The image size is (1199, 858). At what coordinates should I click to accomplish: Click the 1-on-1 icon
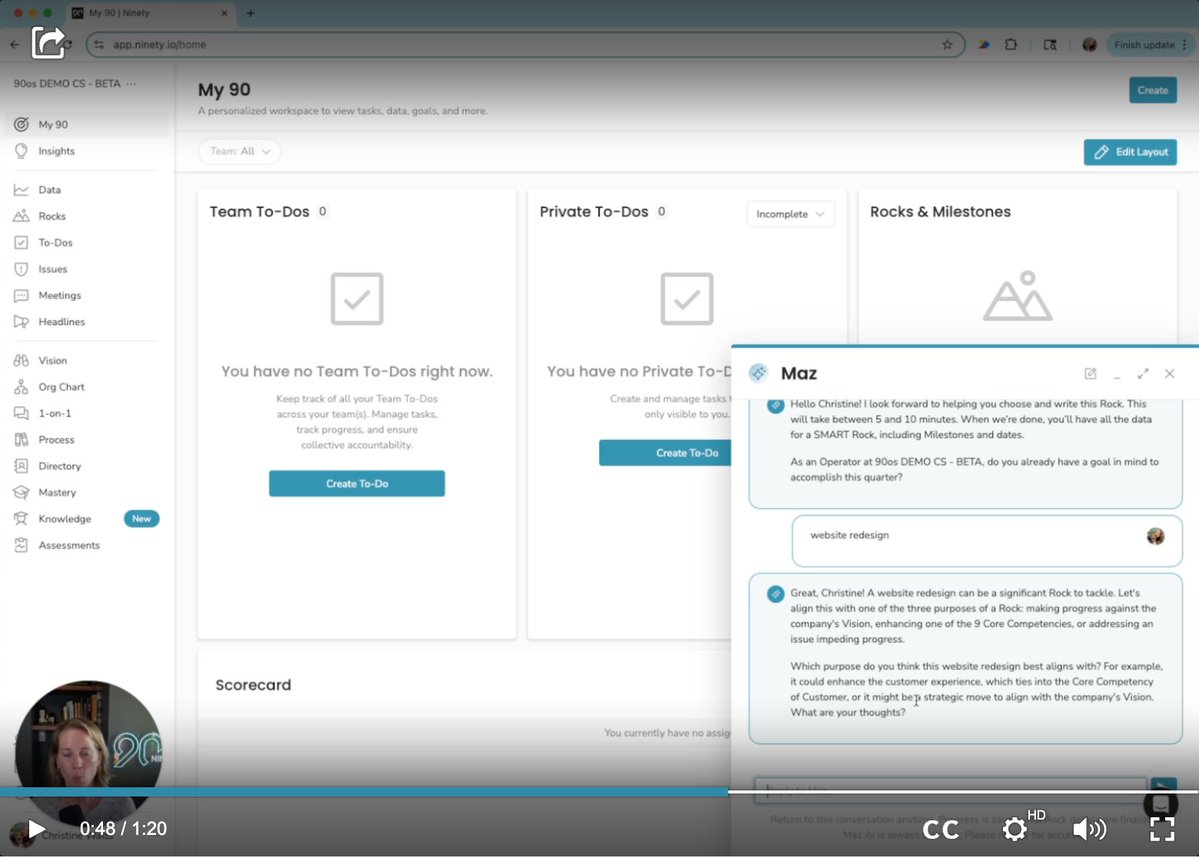click(21, 413)
